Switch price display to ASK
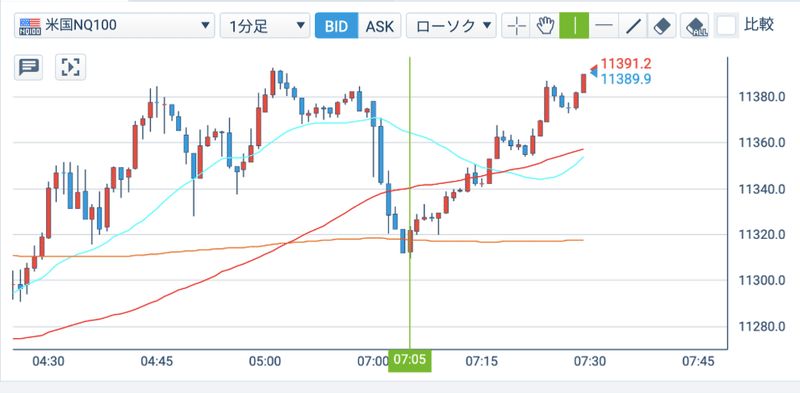The height and width of the screenshot is (393, 800). [x=380, y=26]
